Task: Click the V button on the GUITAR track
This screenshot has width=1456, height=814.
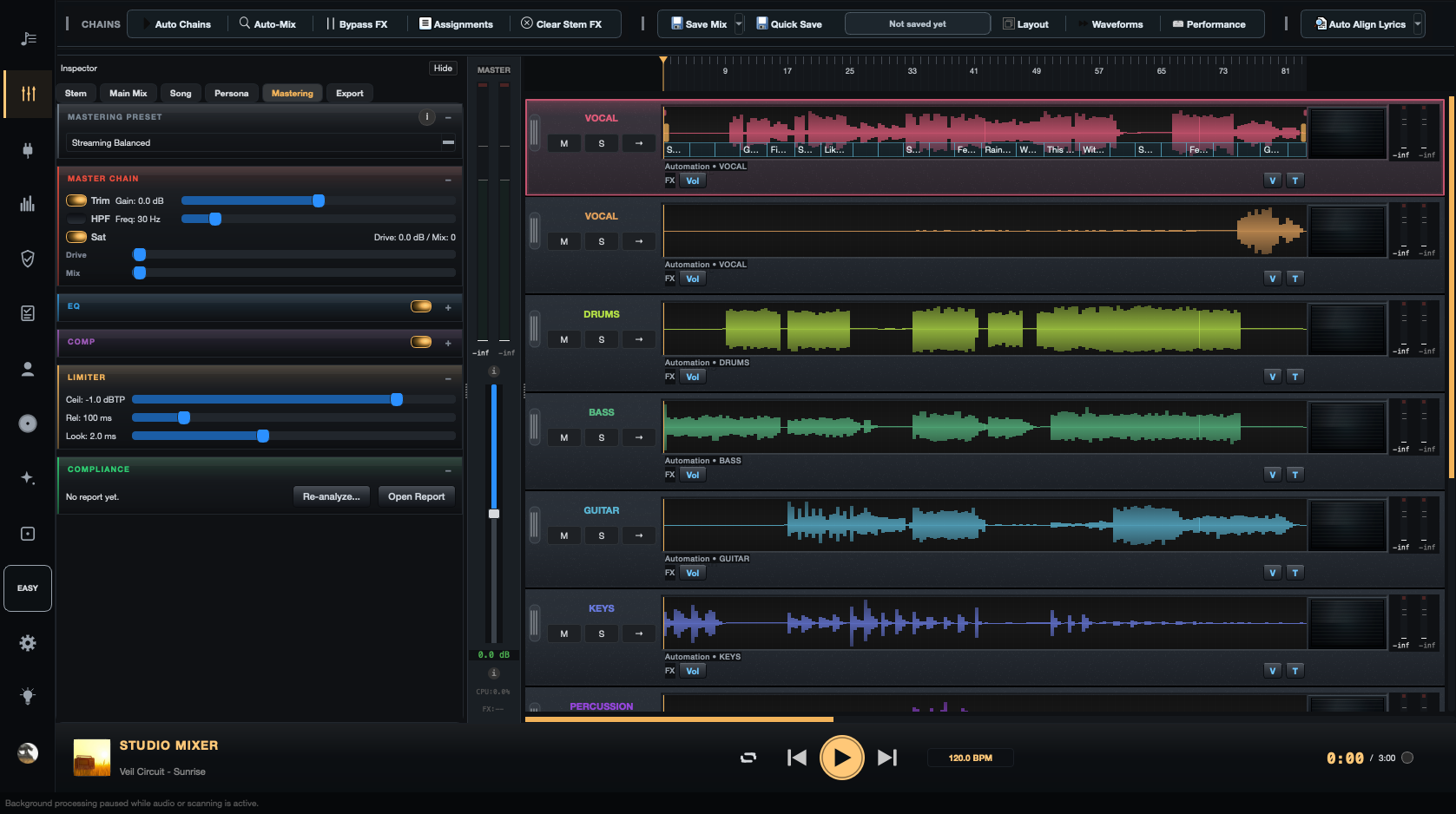Action: click(x=1272, y=573)
